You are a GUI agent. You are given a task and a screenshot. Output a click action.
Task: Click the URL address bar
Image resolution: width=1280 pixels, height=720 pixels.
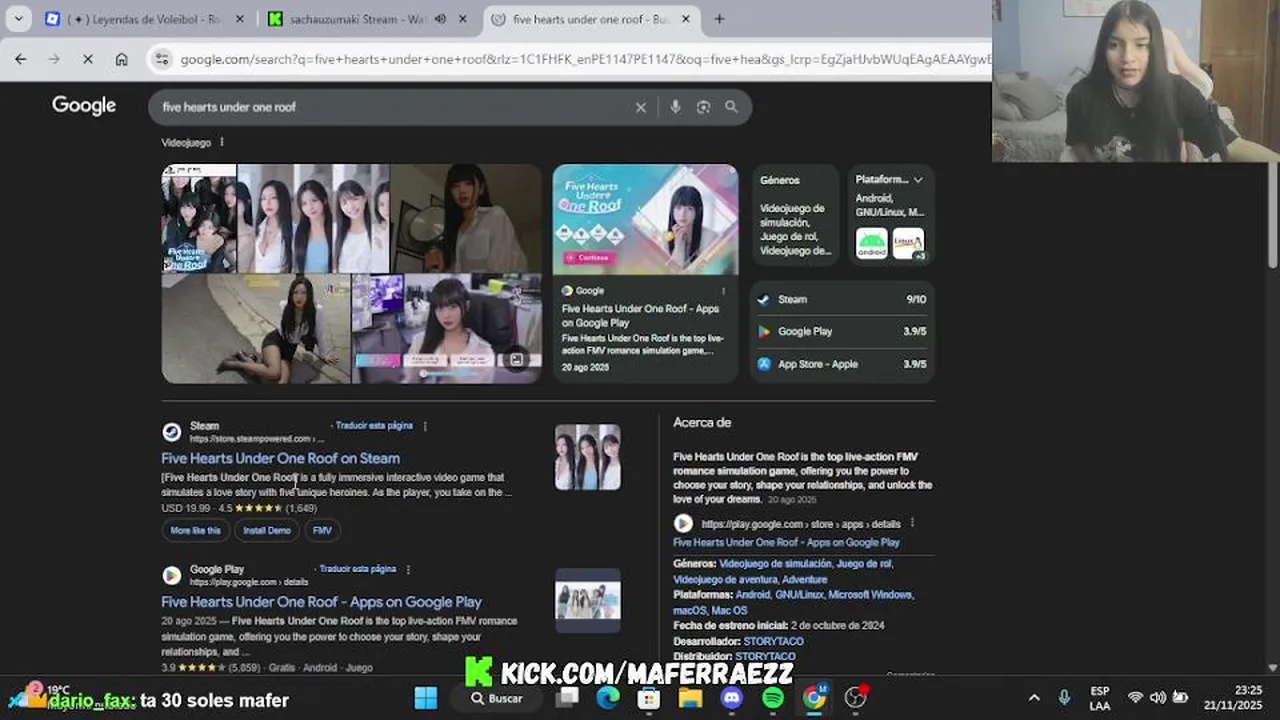[x=585, y=59]
